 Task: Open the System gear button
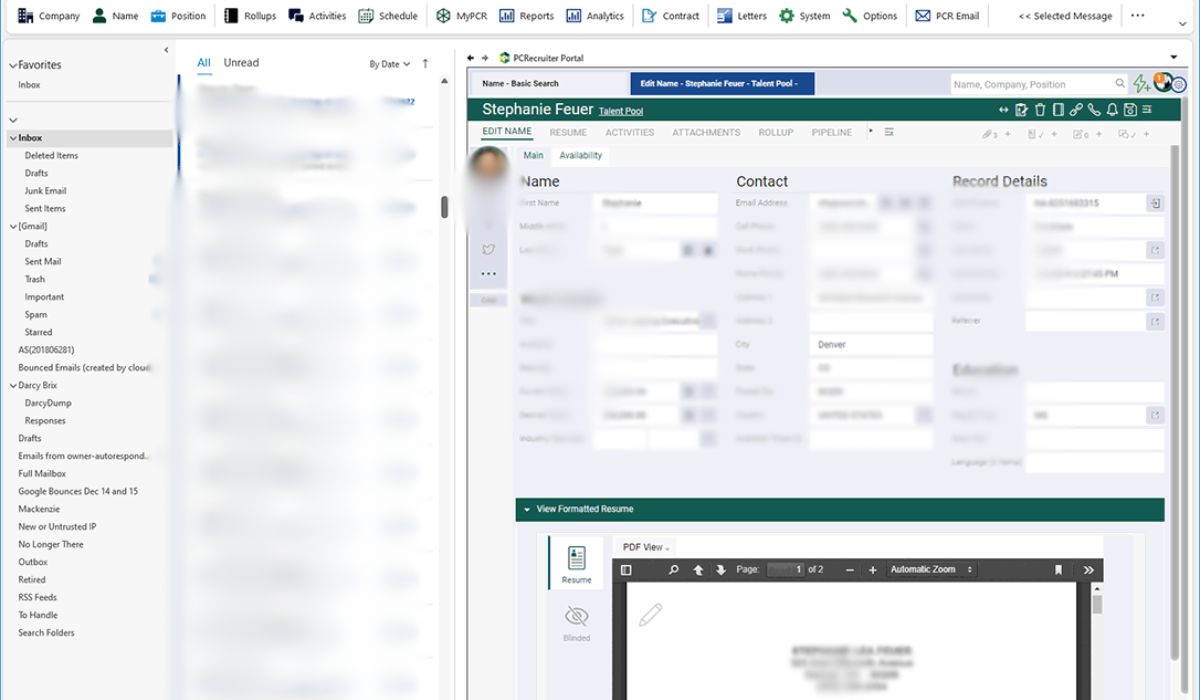click(805, 16)
